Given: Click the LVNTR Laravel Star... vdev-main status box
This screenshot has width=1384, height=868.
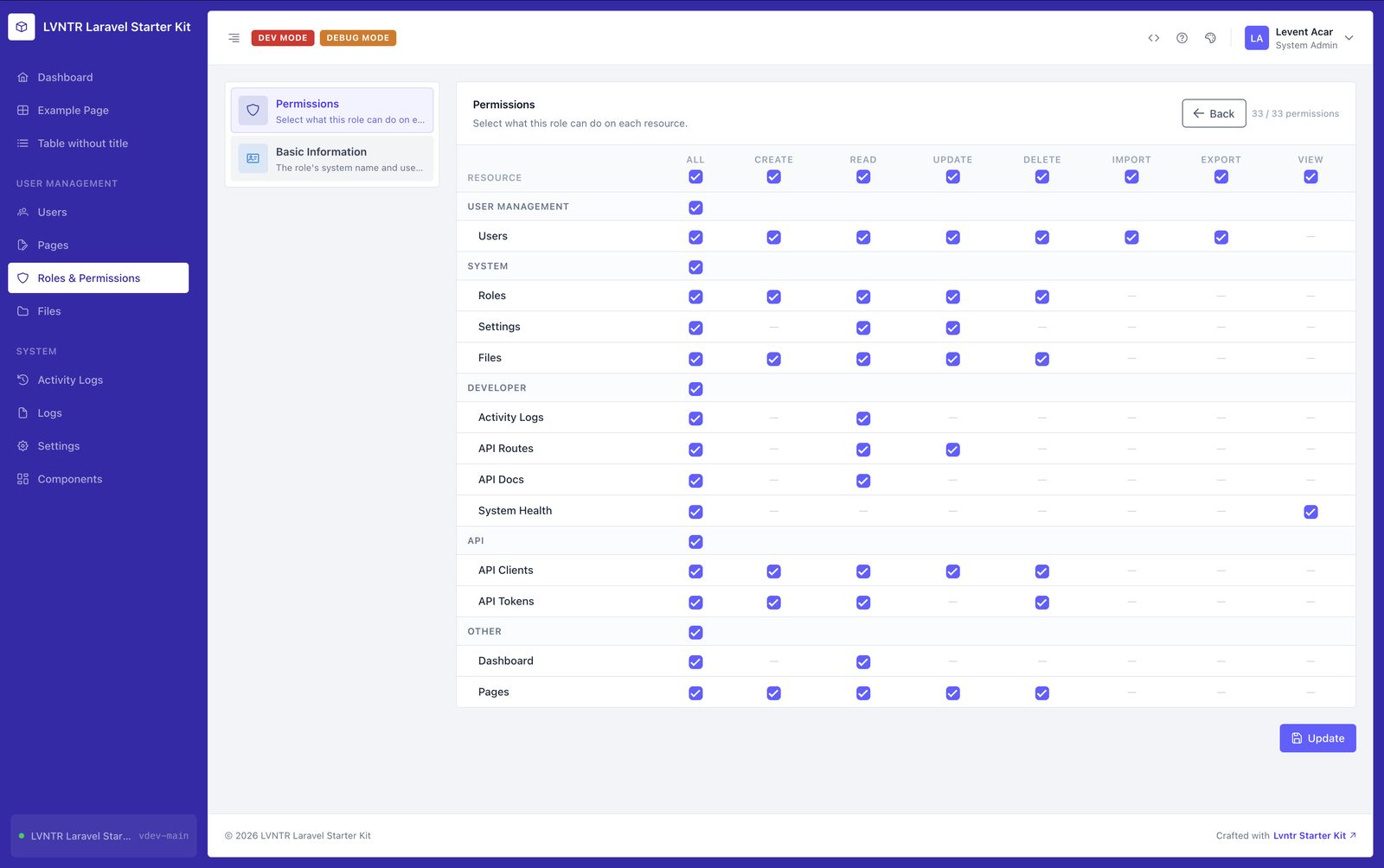Looking at the screenshot, I should click(104, 836).
